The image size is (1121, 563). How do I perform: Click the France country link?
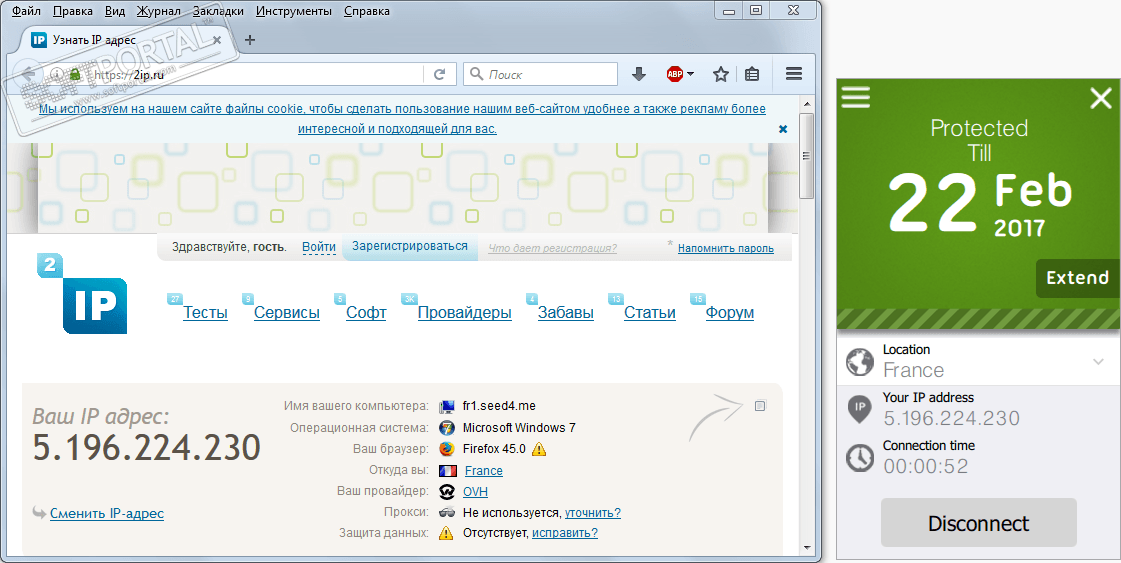[483, 471]
